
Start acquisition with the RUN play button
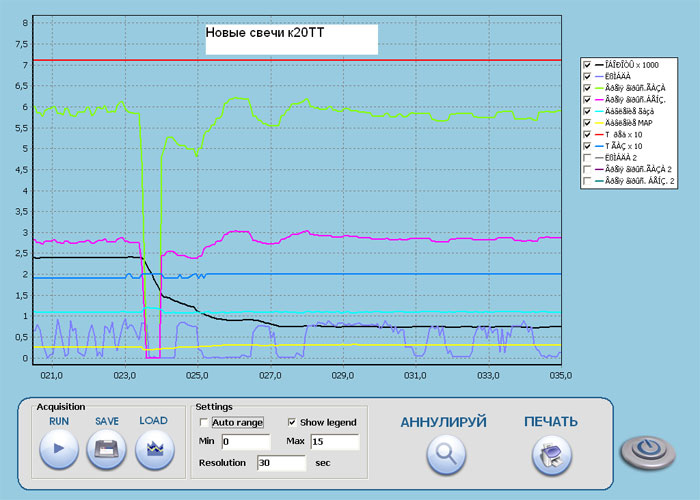coord(59,449)
